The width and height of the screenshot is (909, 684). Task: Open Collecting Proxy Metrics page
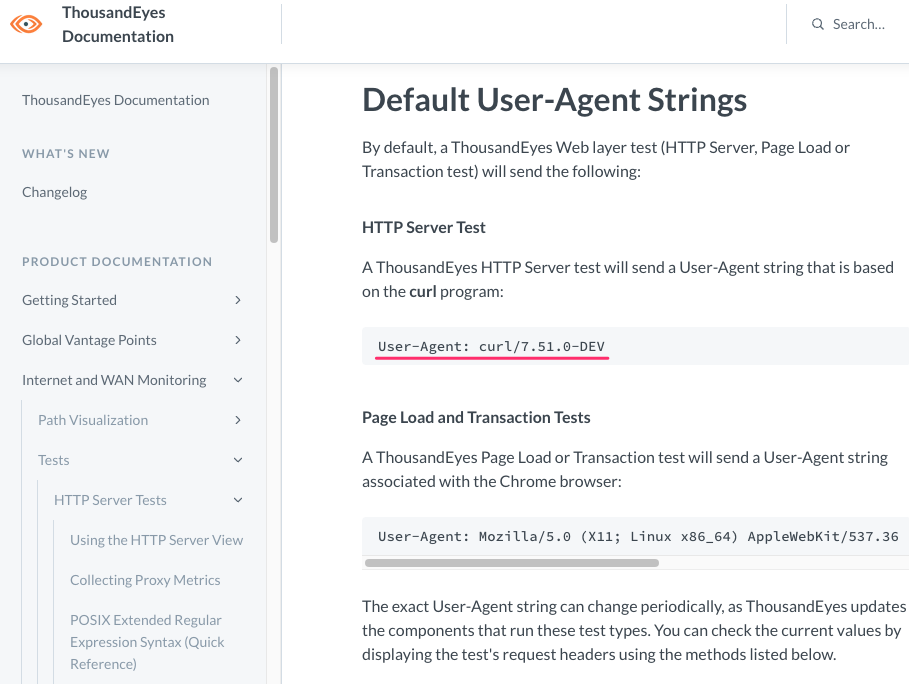(145, 580)
